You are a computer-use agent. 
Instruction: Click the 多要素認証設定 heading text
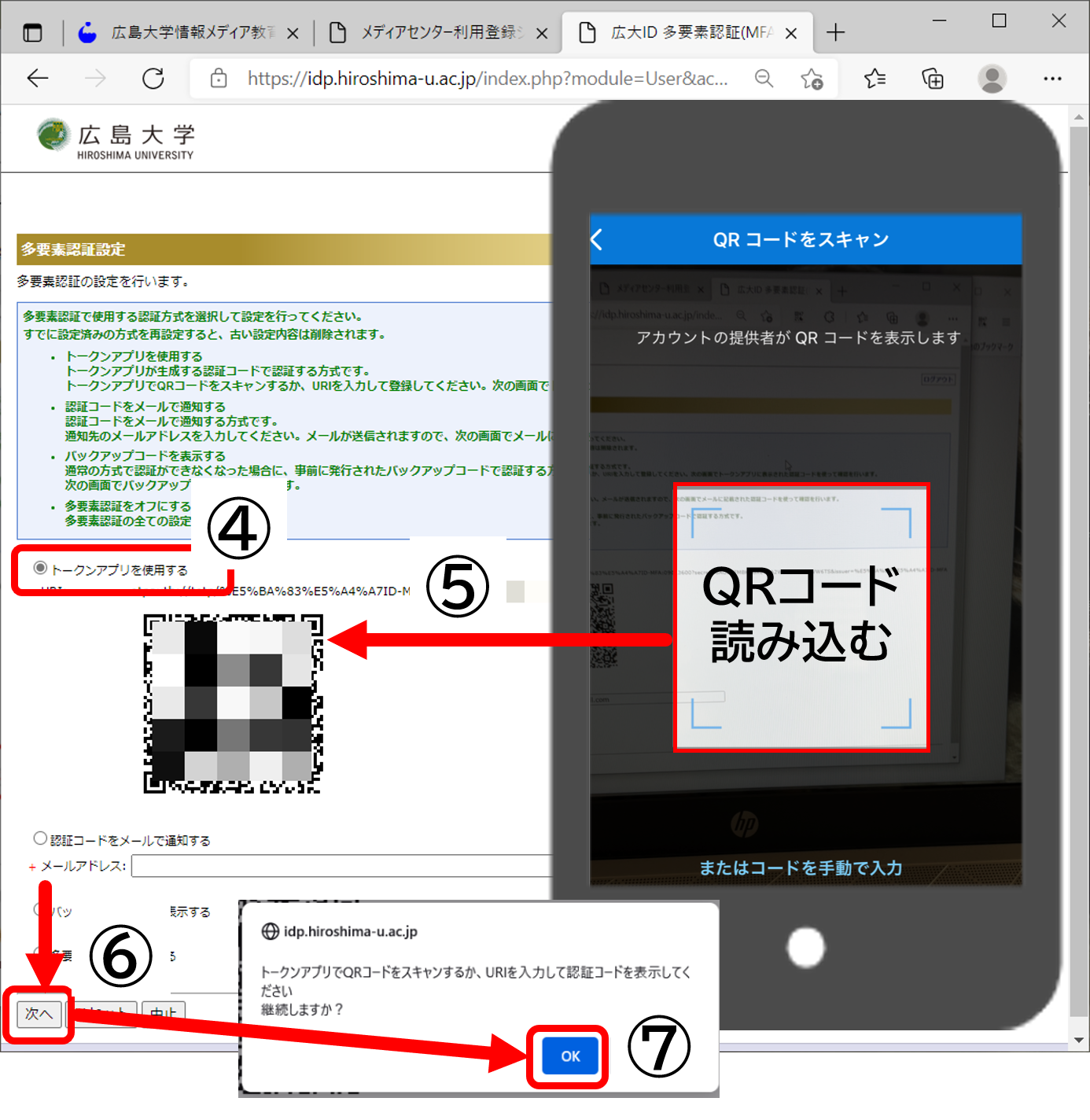(73, 249)
